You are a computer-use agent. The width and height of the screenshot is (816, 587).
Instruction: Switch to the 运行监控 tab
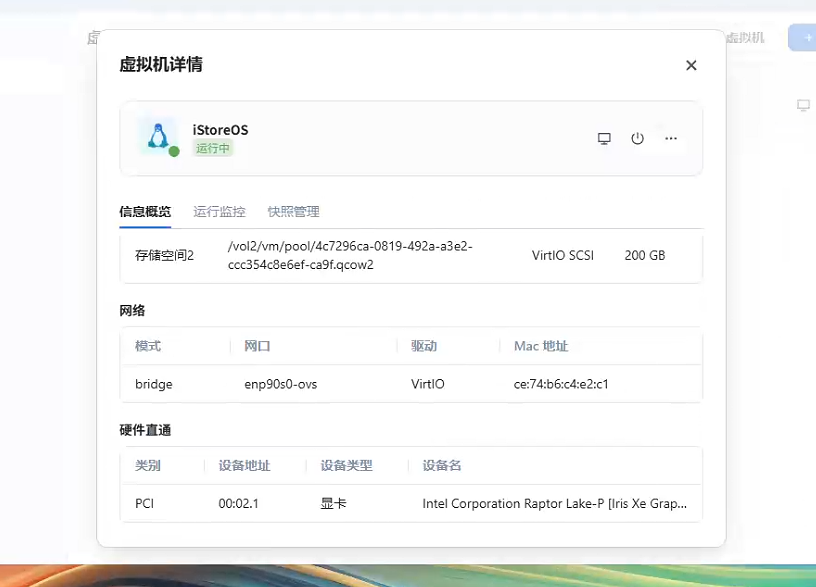[219, 212]
